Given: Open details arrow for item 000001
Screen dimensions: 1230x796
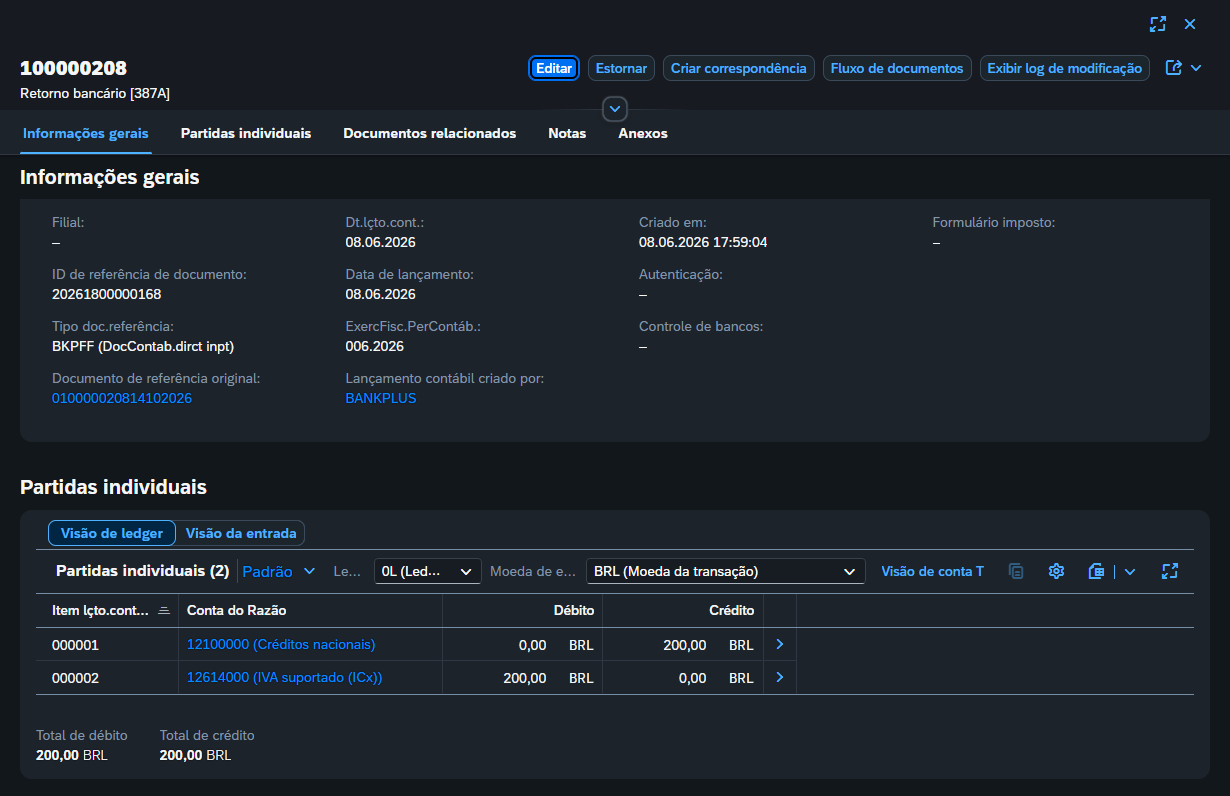Looking at the screenshot, I should pos(780,645).
